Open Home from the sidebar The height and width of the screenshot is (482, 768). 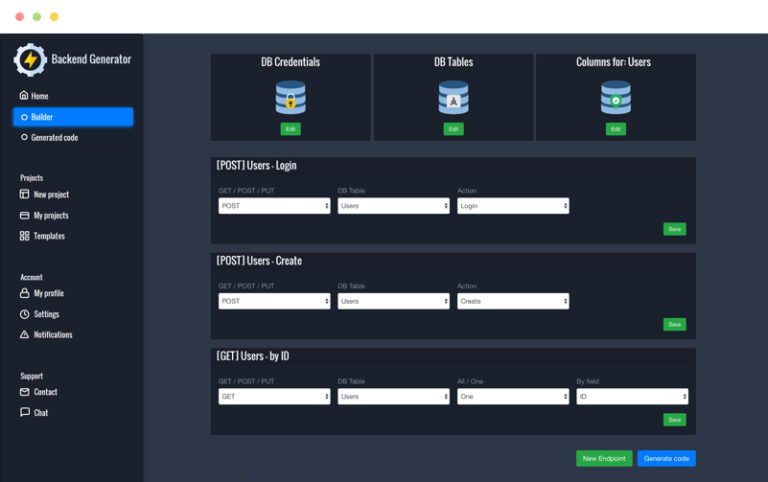pyautogui.click(x=39, y=96)
